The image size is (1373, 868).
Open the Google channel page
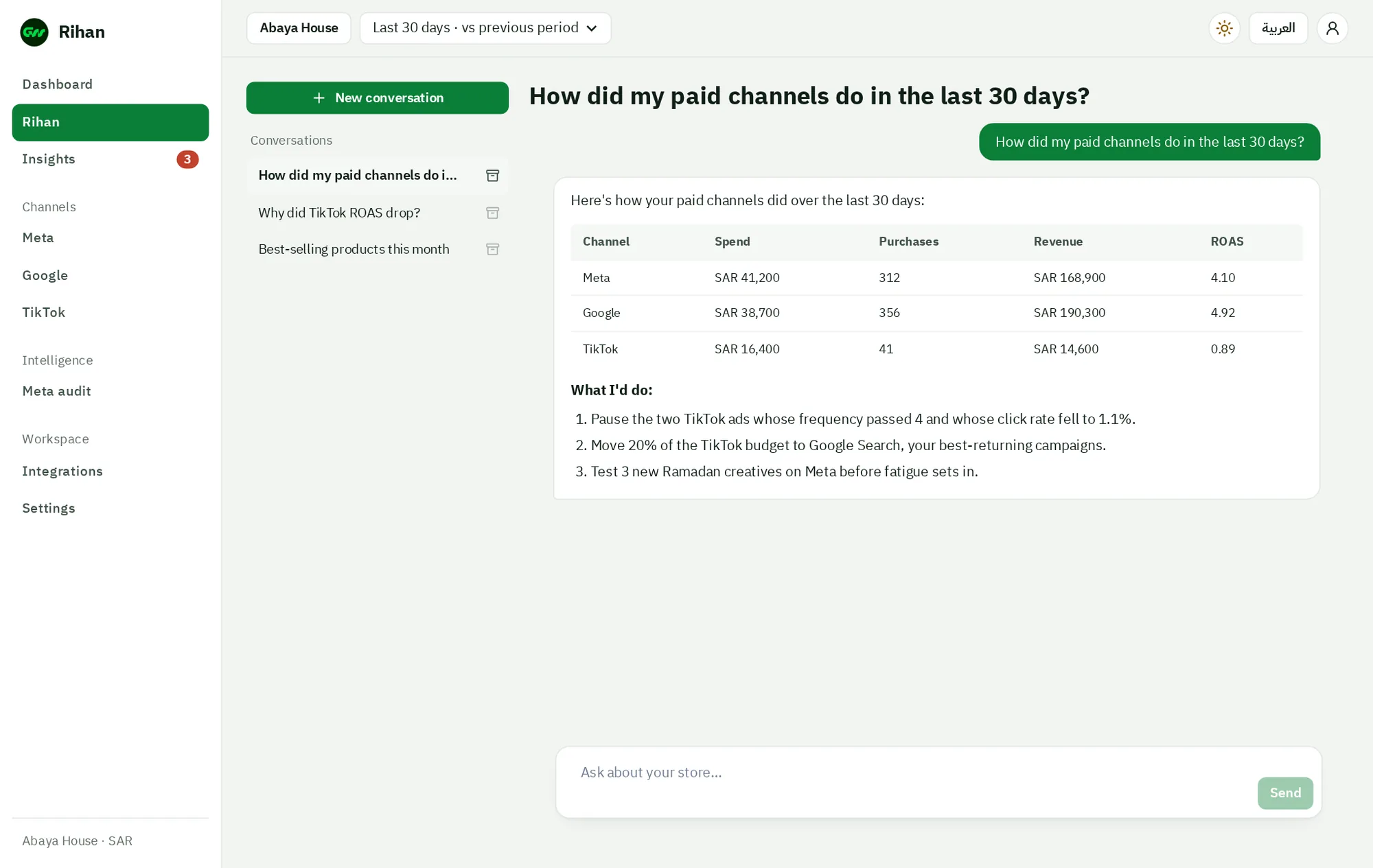111,276
